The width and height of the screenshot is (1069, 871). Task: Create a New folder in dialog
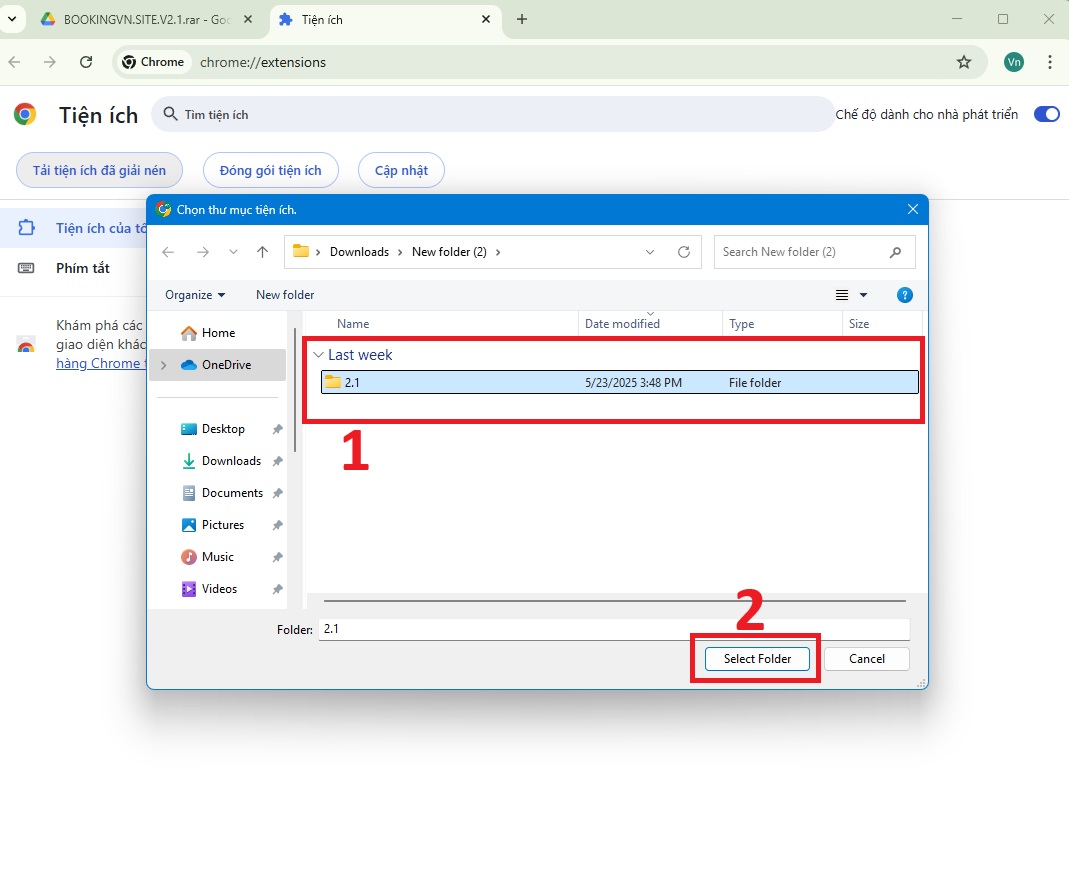tap(285, 295)
